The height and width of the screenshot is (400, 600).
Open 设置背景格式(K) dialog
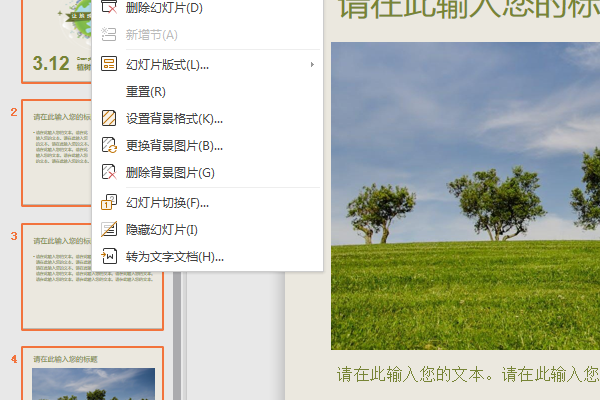[207, 119]
